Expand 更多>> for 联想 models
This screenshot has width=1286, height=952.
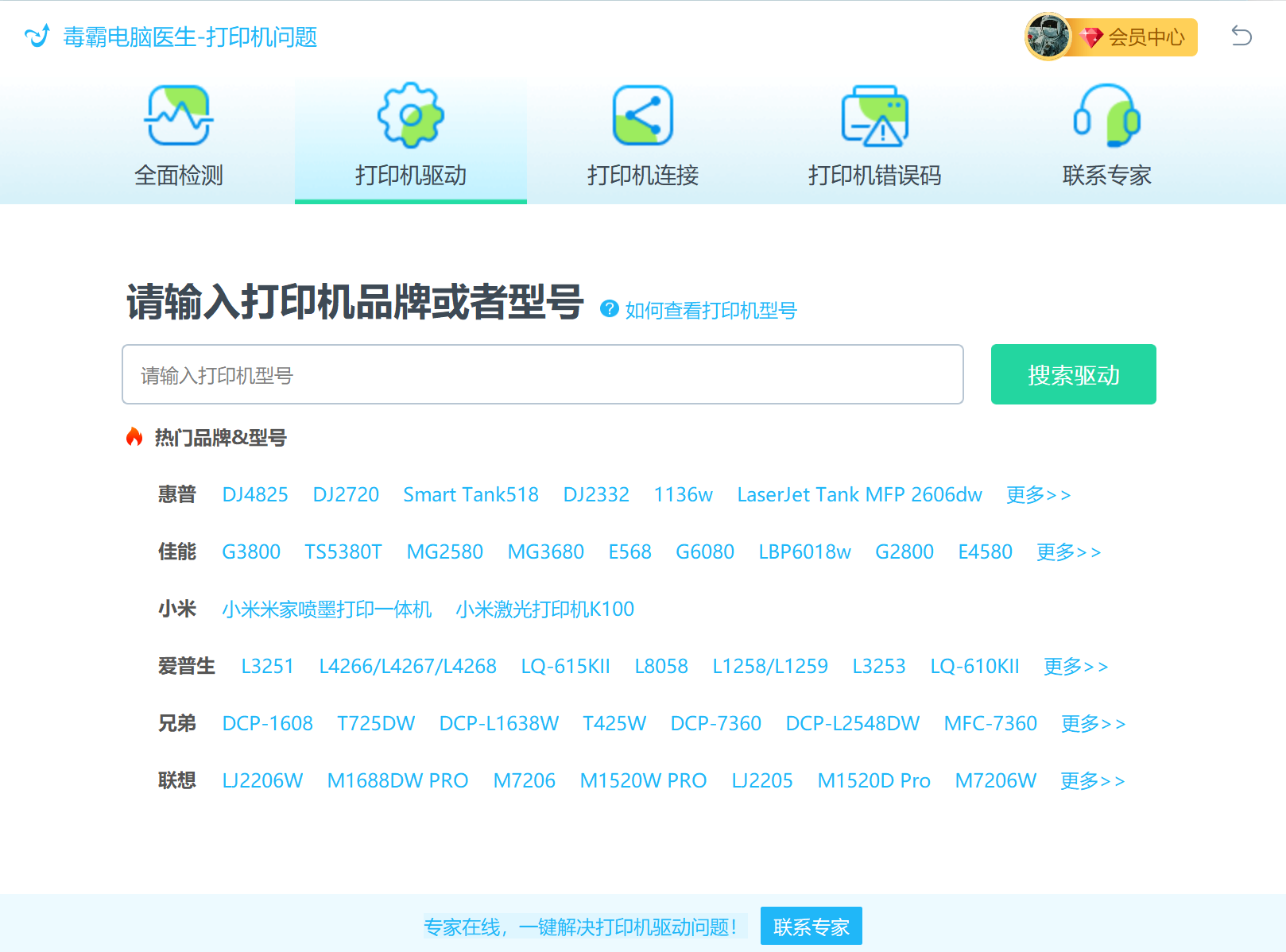click(x=1092, y=780)
